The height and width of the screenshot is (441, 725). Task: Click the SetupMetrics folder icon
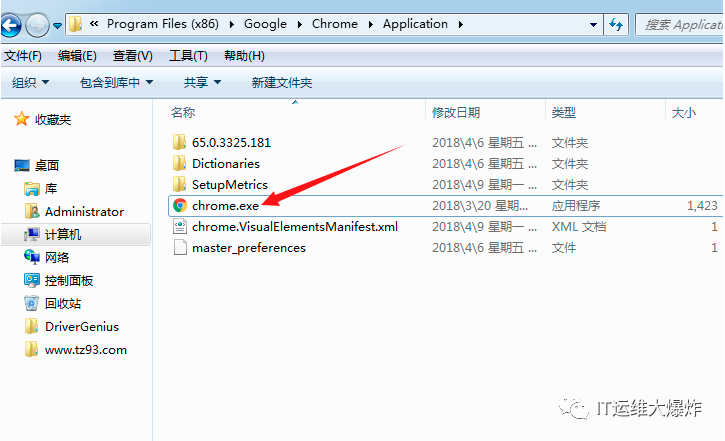click(179, 184)
